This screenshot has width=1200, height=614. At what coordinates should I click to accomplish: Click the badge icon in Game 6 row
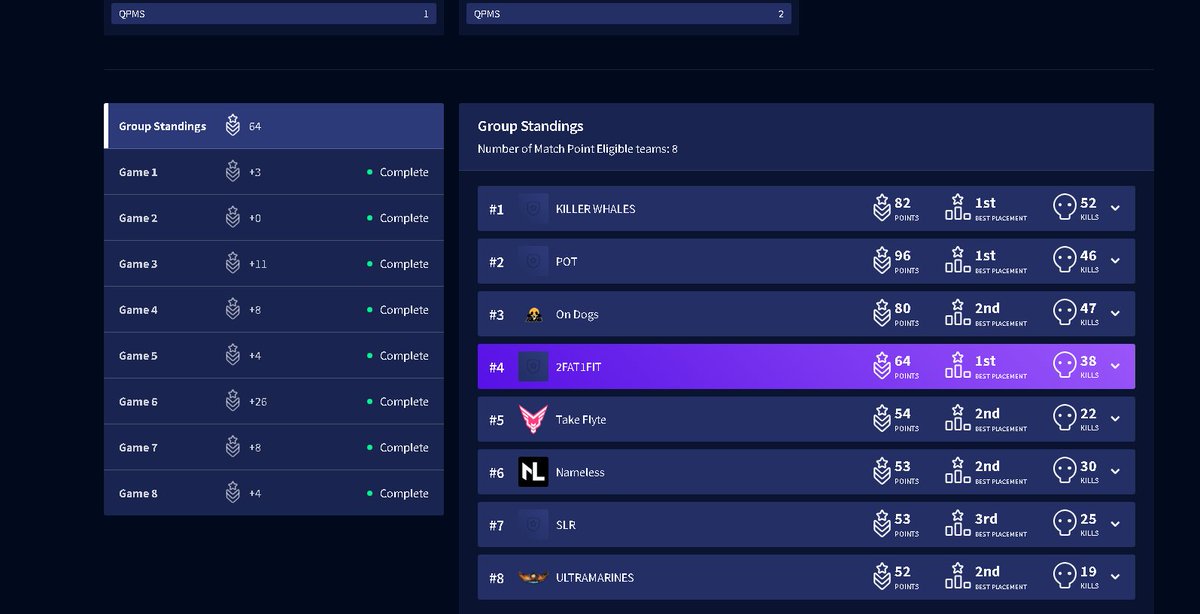point(233,402)
